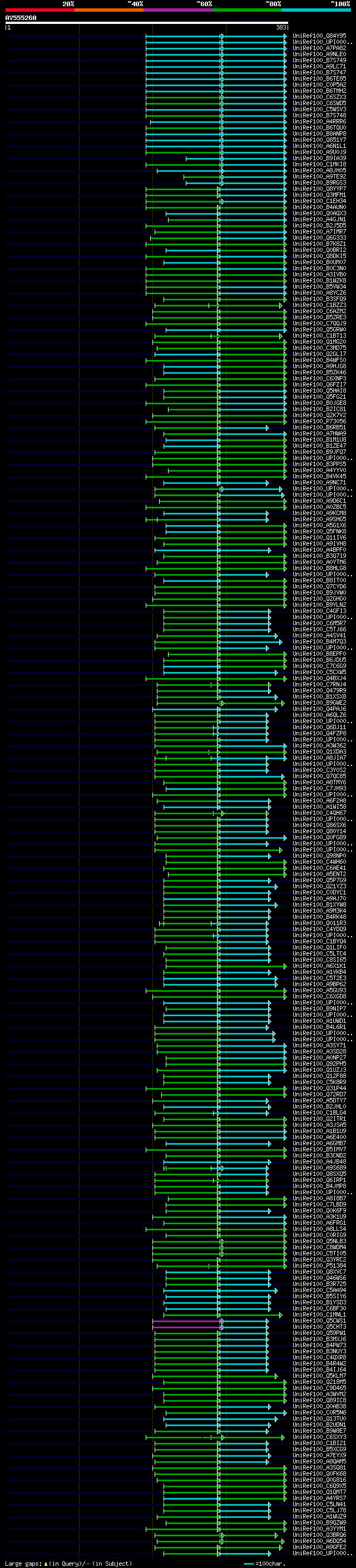This screenshot has width=356, height=1568.
Task: Select hit label UniRef100_C3Y0S2
Action: (319, 770)
